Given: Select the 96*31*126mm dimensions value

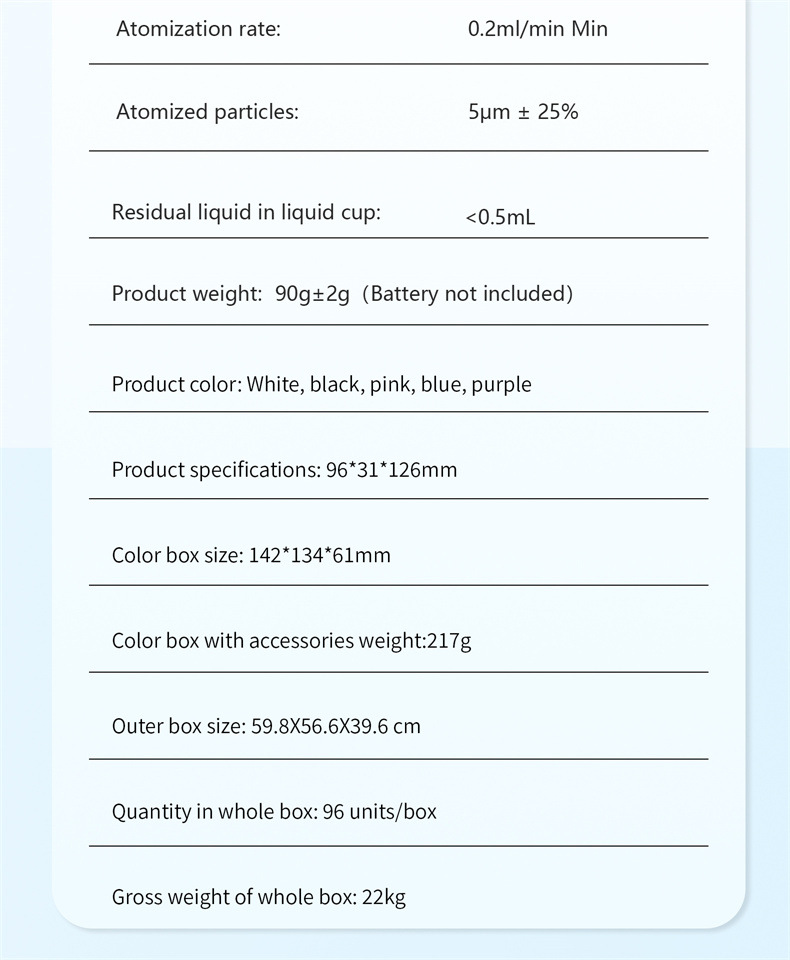Looking at the screenshot, I should tap(391, 470).
